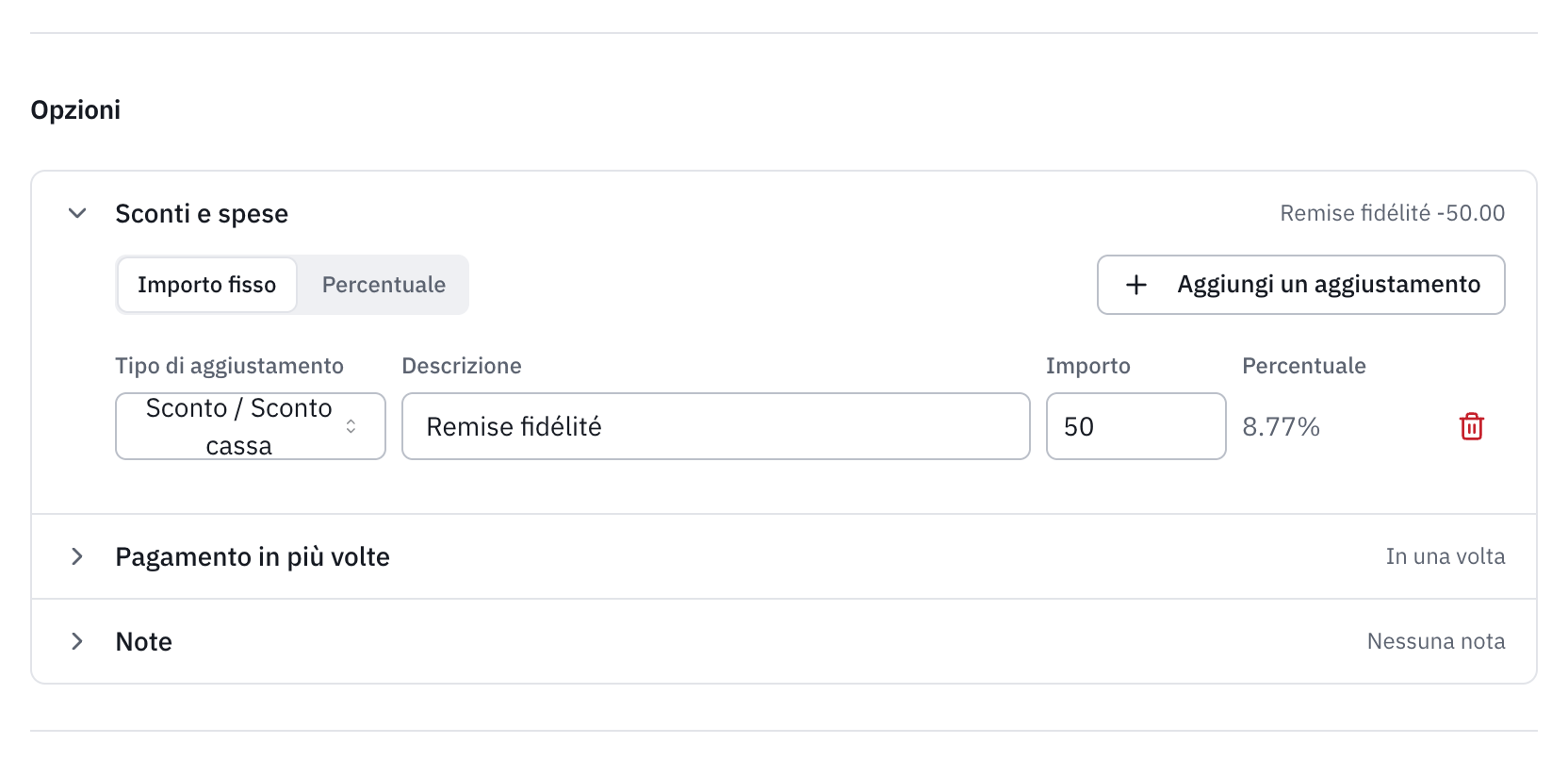Expand the Note section
This screenshot has width=1568, height=760.
click(77, 641)
